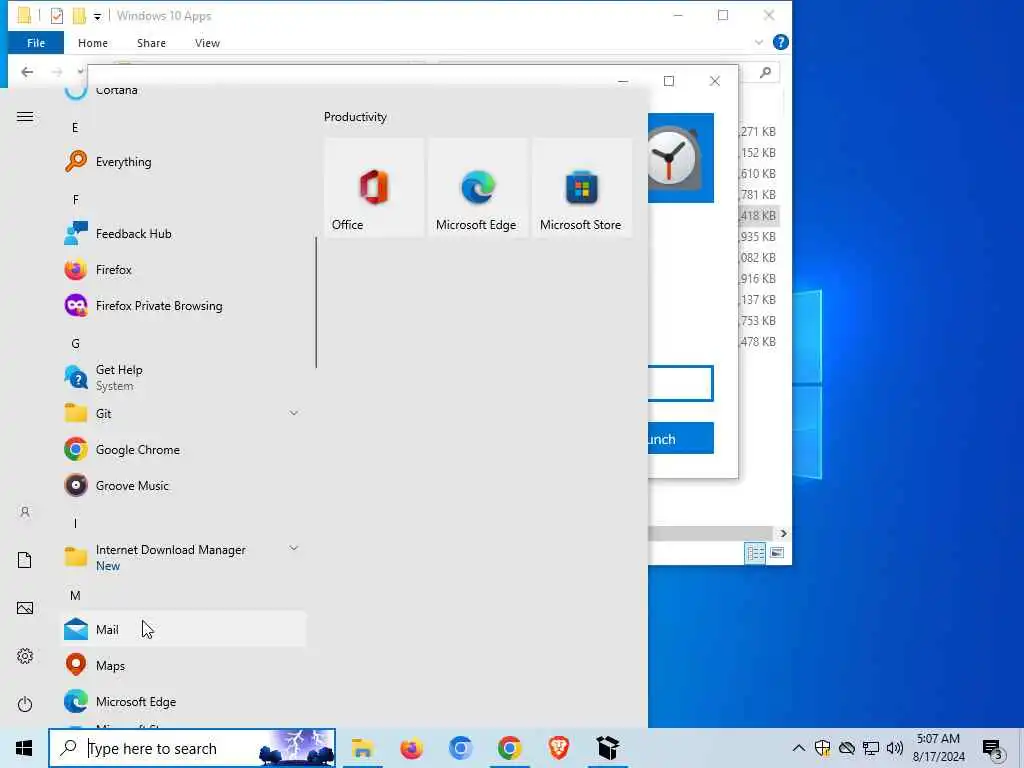Open the volume control in system tray

tap(895, 748)
